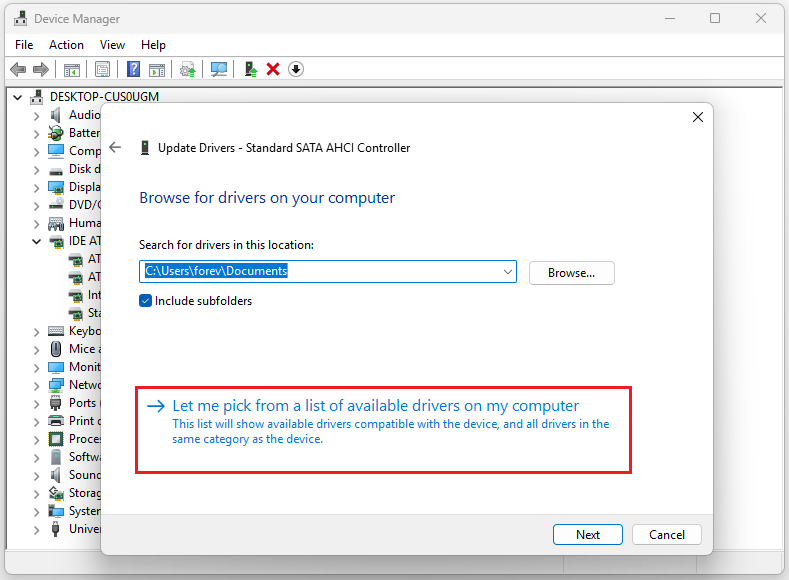Click the Monitors category icon
The image size is (789, 580).
(56, 367)
